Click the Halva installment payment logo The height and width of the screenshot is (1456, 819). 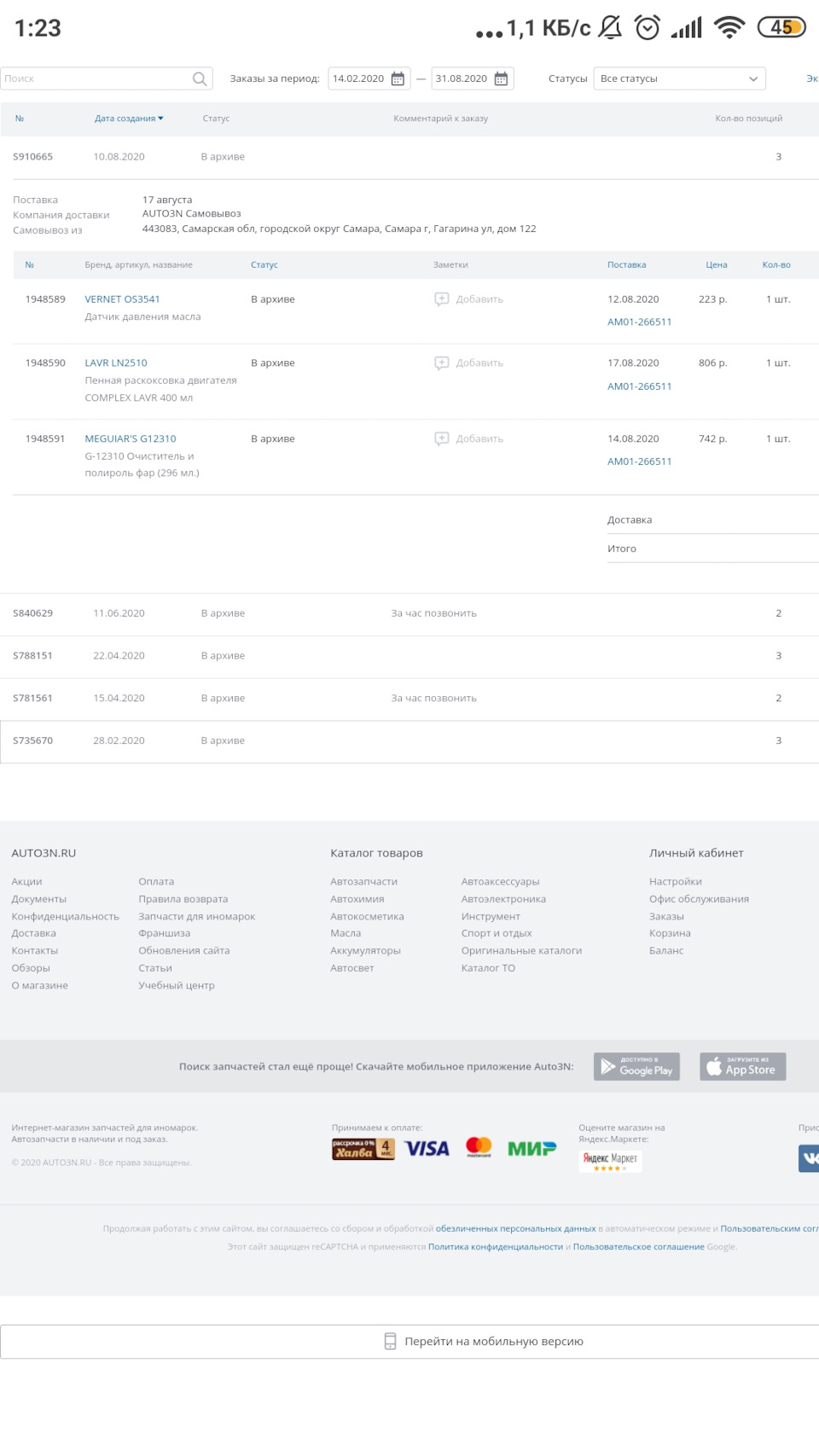(x=363, y=1149)
